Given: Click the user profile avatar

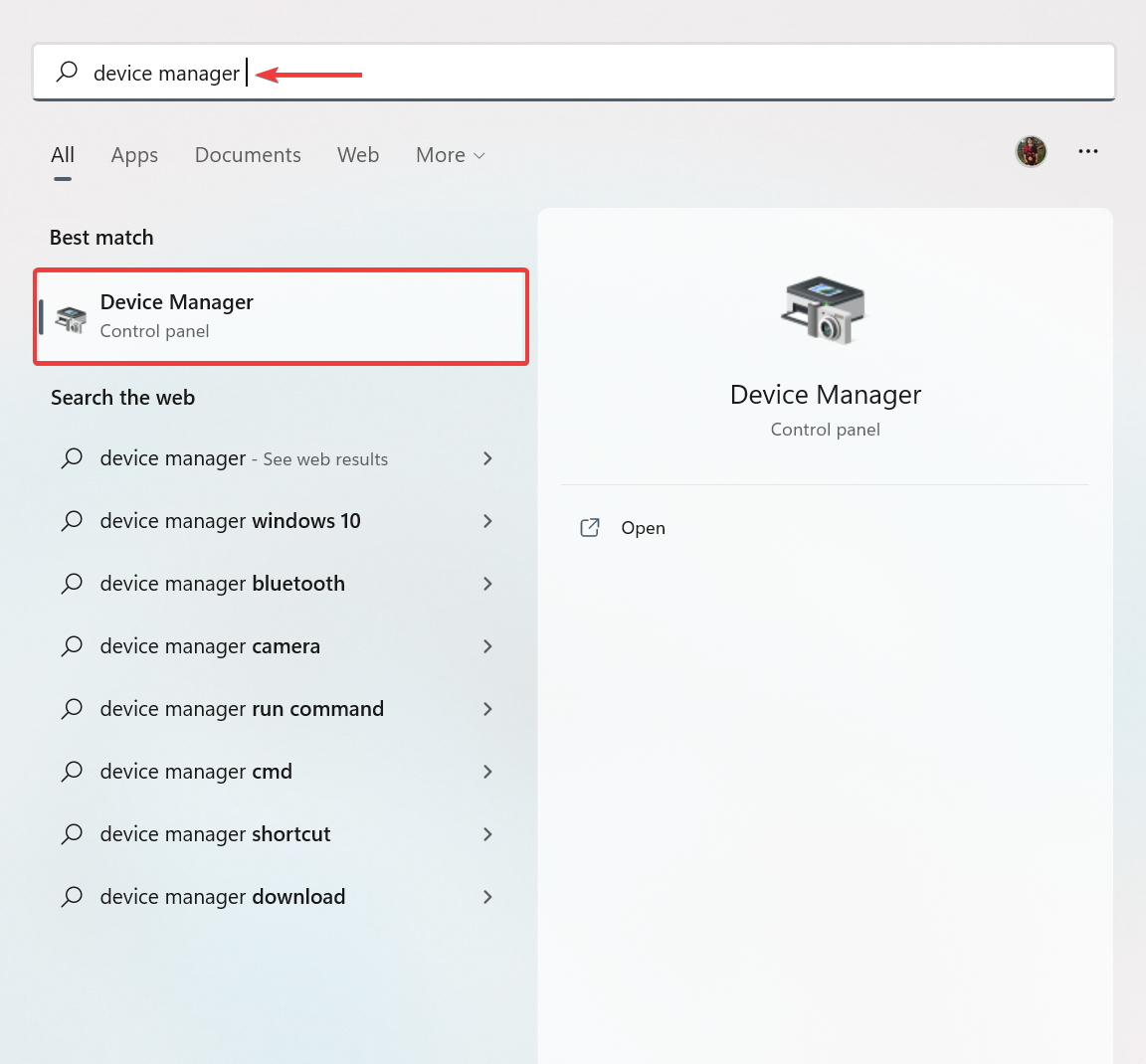Looking at the screenshot, I should click(x=1032, y=152).
